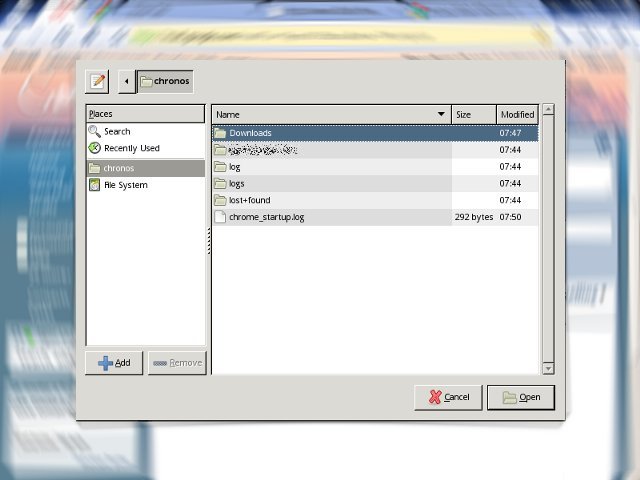The image size is (640, 480).
Task: Click the folder icon of the blurred-name row
Action: pyautogui.click(x=220, y=150)
